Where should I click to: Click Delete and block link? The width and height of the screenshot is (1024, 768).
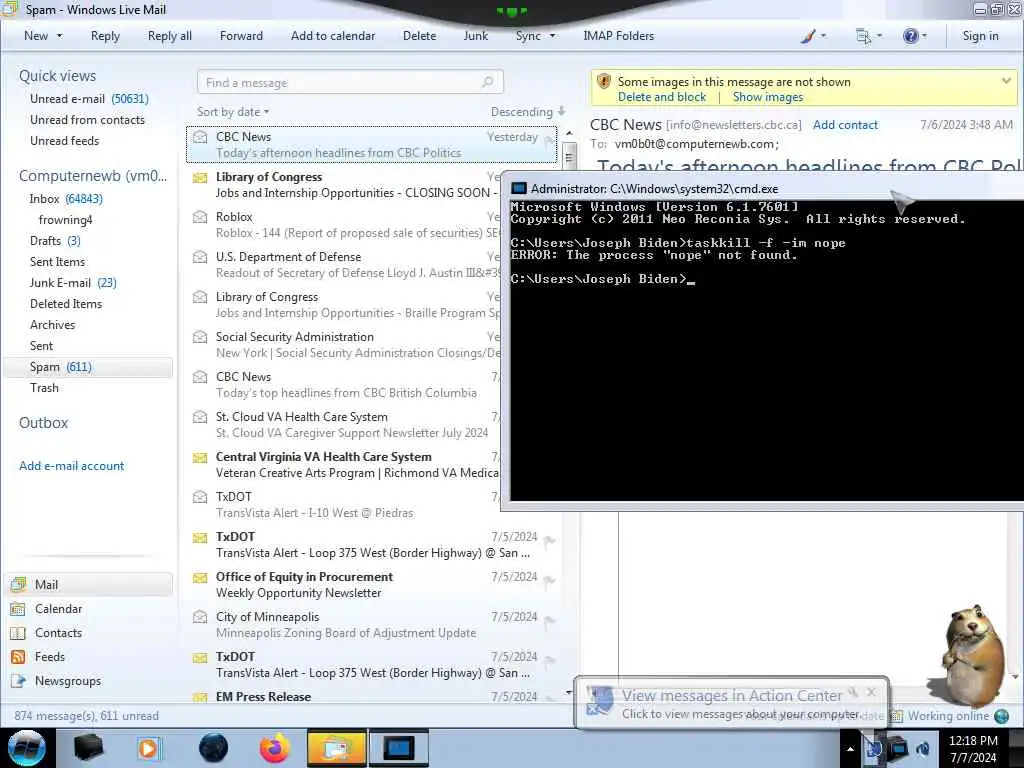click(x=662, y=97)
